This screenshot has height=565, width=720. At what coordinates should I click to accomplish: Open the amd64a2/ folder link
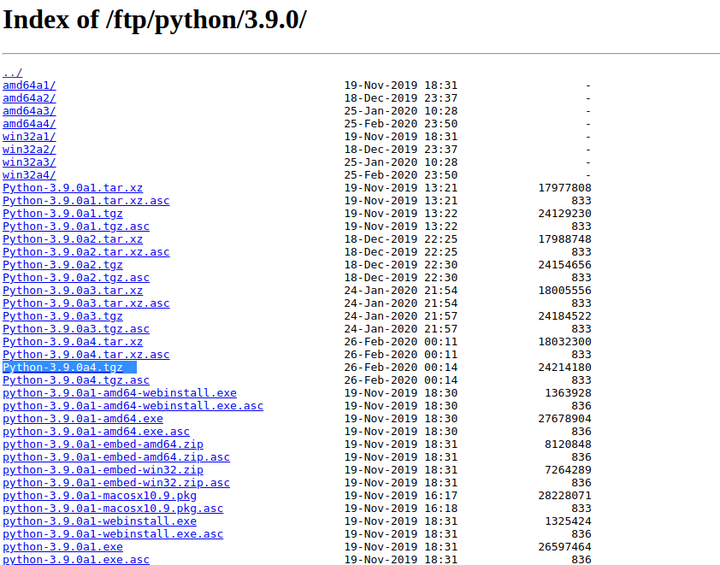(x=29, y=98)
